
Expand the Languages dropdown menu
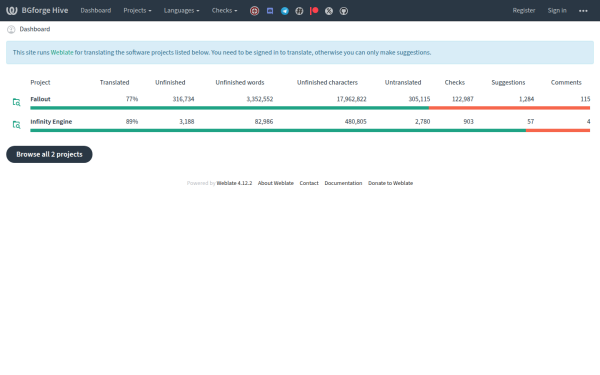(181, 10)
